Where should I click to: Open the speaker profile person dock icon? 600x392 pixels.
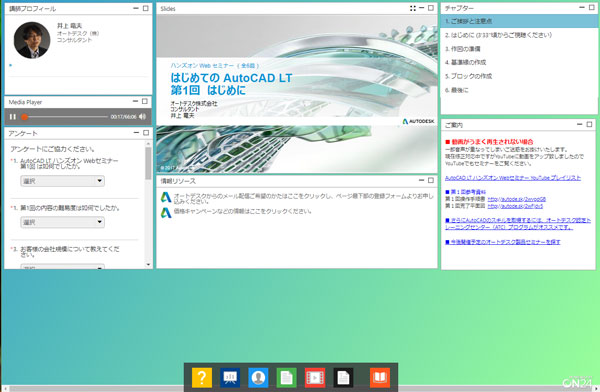(x=258, y=377)
